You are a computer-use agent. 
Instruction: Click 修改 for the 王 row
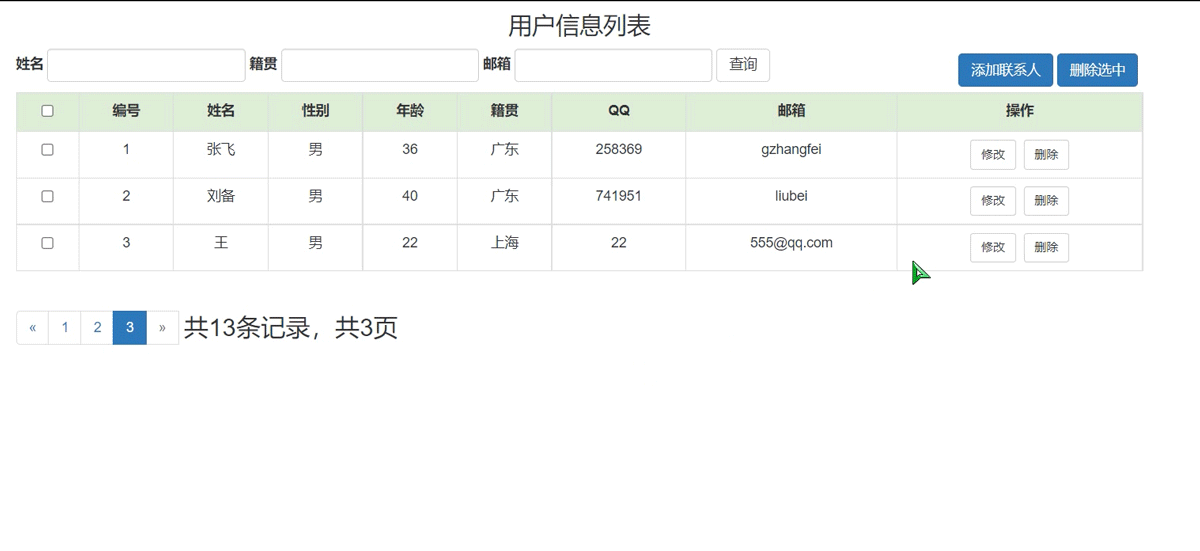click(993, 248)
